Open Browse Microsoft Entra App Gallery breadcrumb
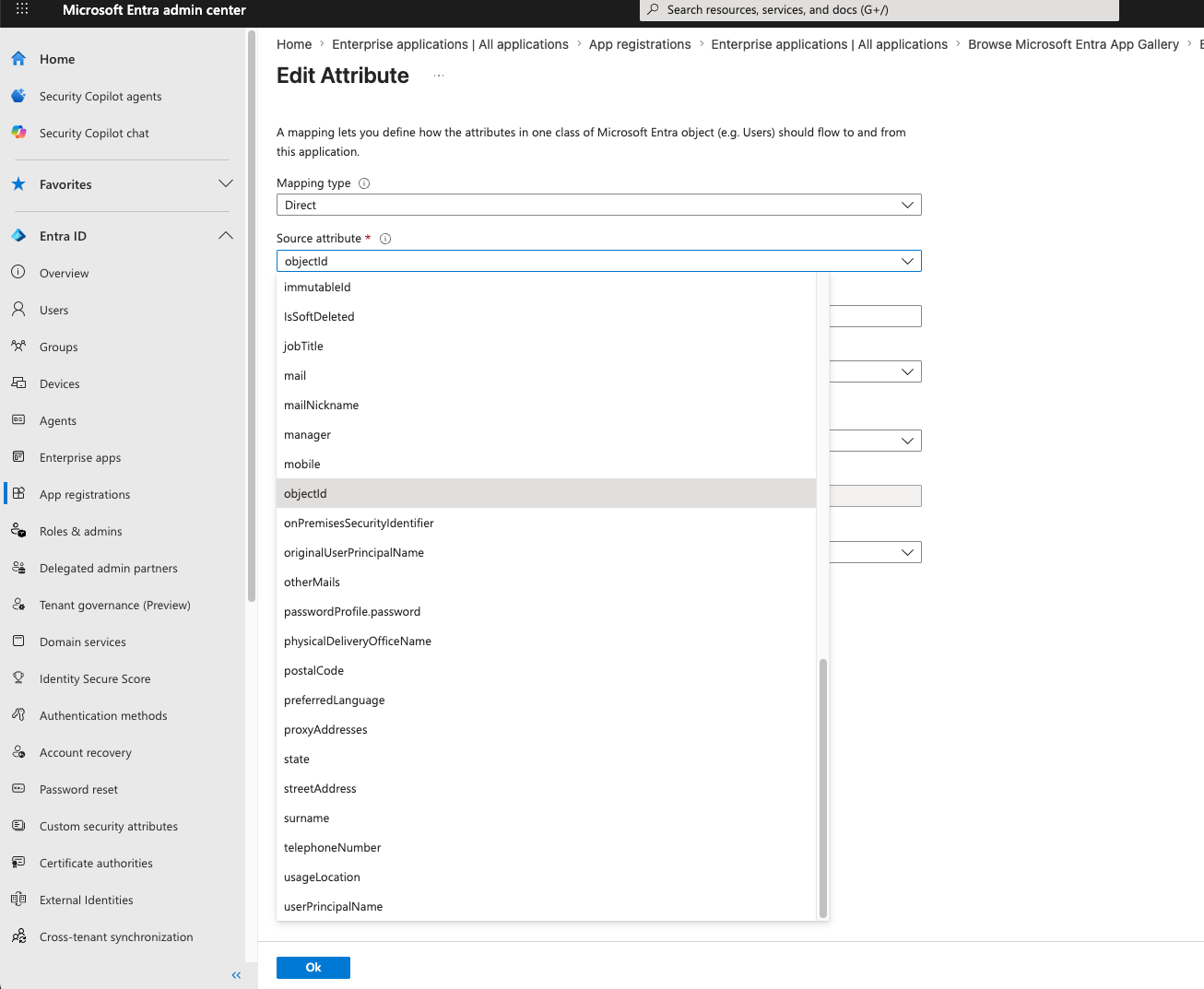Viewport: 1204px width, 989px height. click(x=1073, y=44)
